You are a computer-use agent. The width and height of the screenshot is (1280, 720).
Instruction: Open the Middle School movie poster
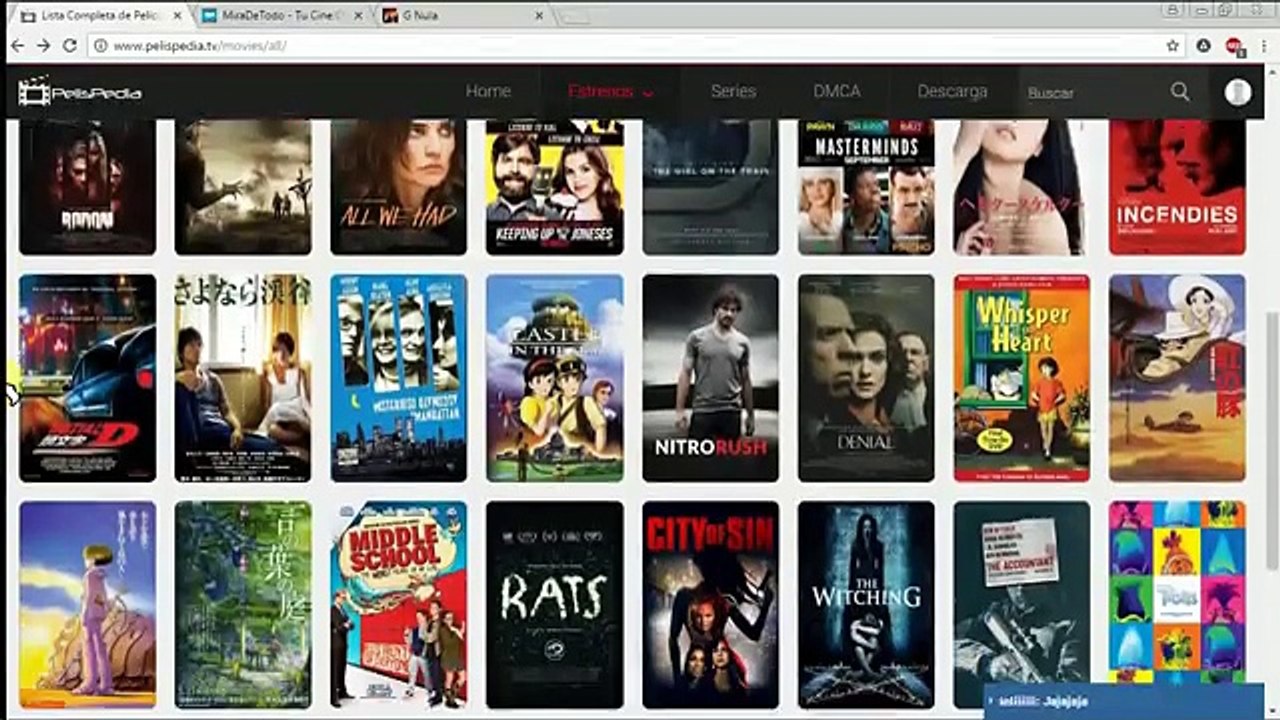point(398,605)
